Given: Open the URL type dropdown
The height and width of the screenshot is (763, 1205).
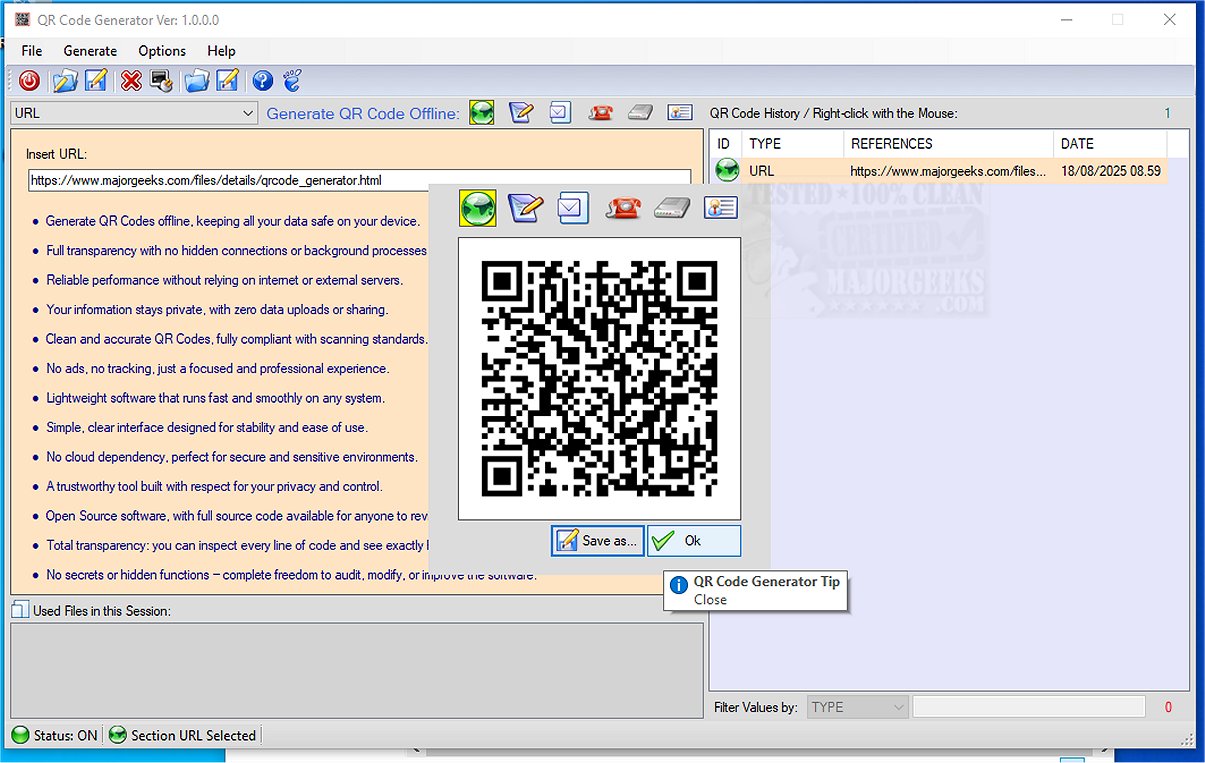Looking at the screenshot, I should [245, 112].
